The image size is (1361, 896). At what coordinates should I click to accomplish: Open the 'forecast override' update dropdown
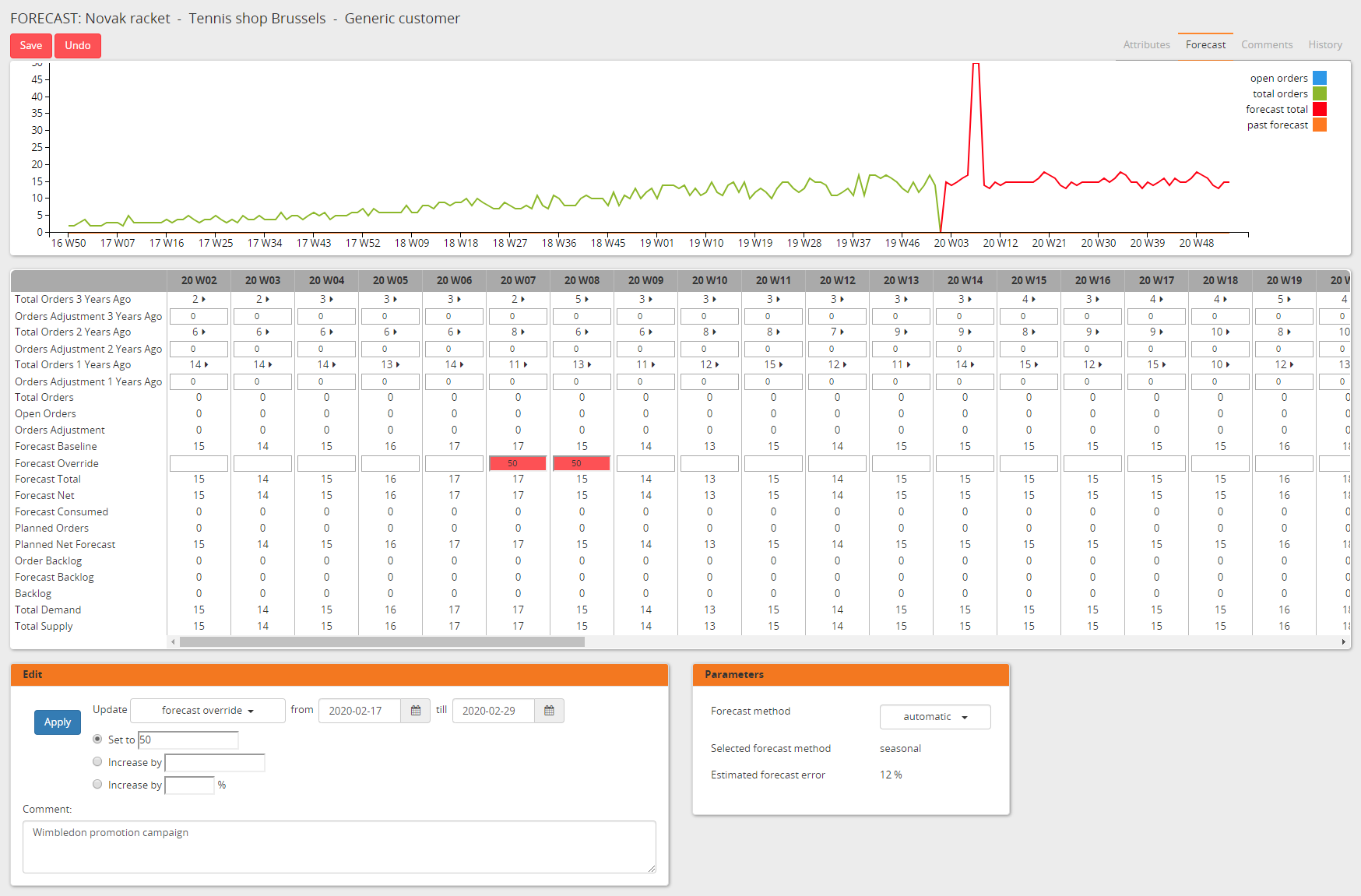pos(207,711)
